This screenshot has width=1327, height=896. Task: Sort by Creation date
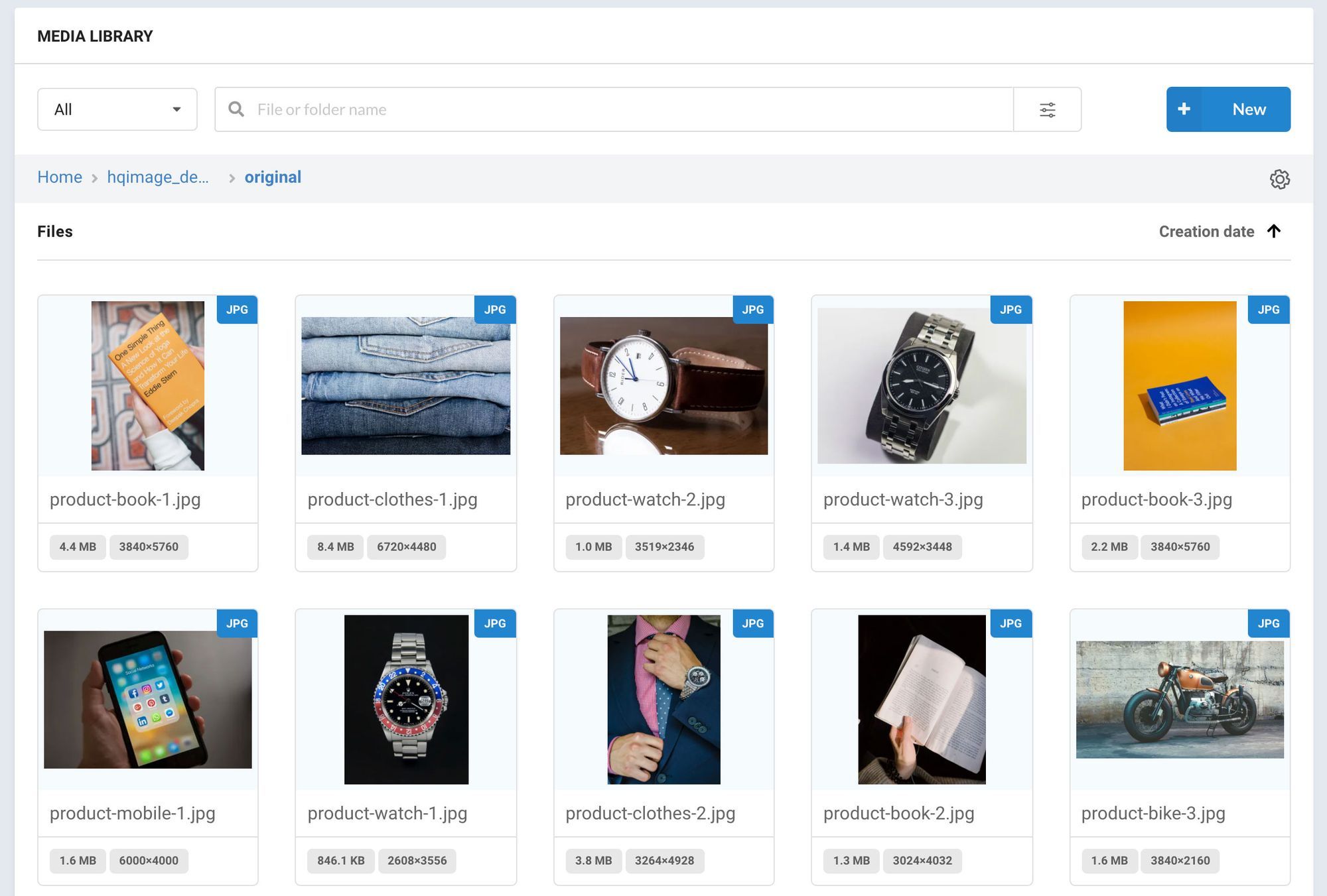click(x=1206, y=231)
